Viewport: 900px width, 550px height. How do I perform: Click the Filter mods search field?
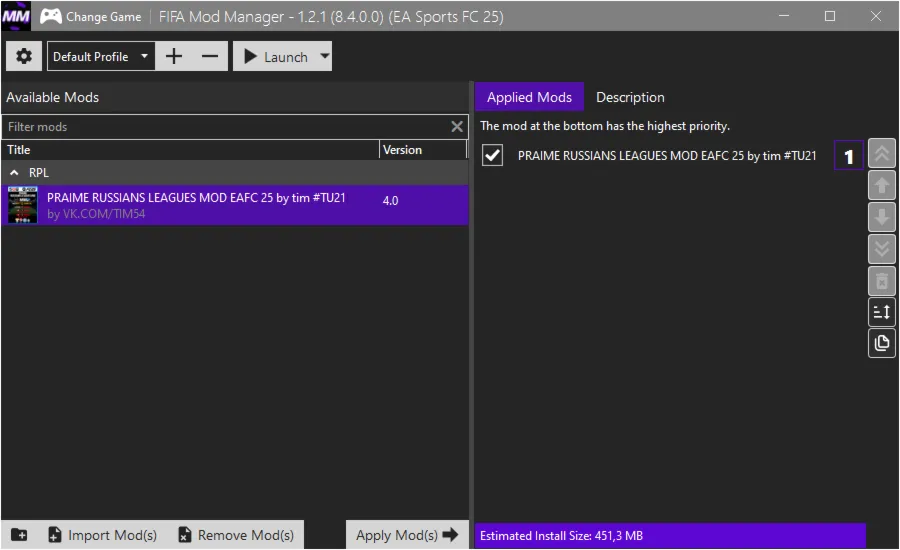227,127
